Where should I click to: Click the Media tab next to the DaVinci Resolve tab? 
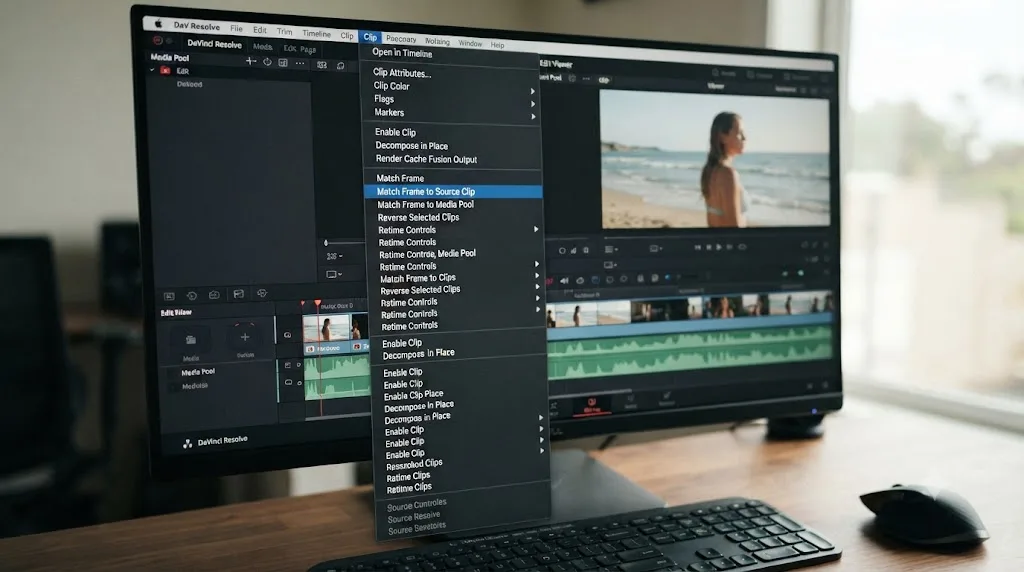point(263,46)
